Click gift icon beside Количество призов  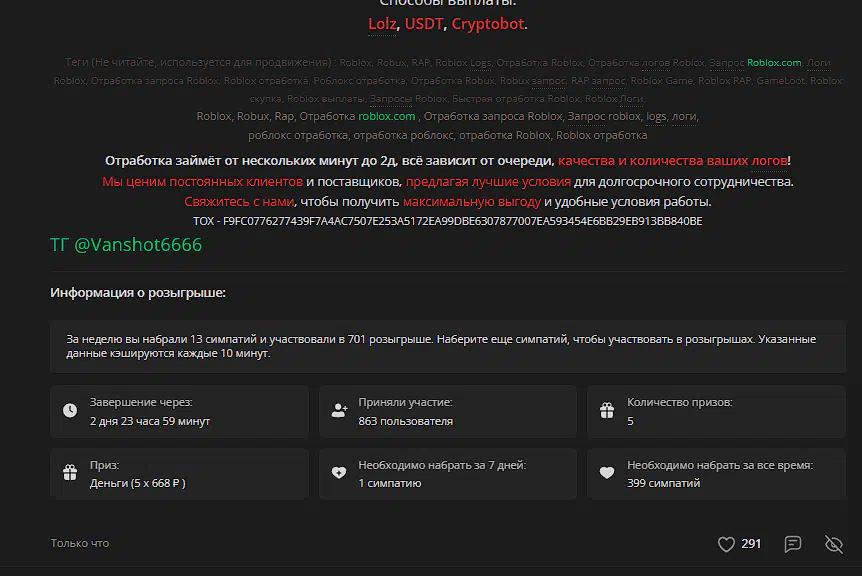(x=607, y=410)
